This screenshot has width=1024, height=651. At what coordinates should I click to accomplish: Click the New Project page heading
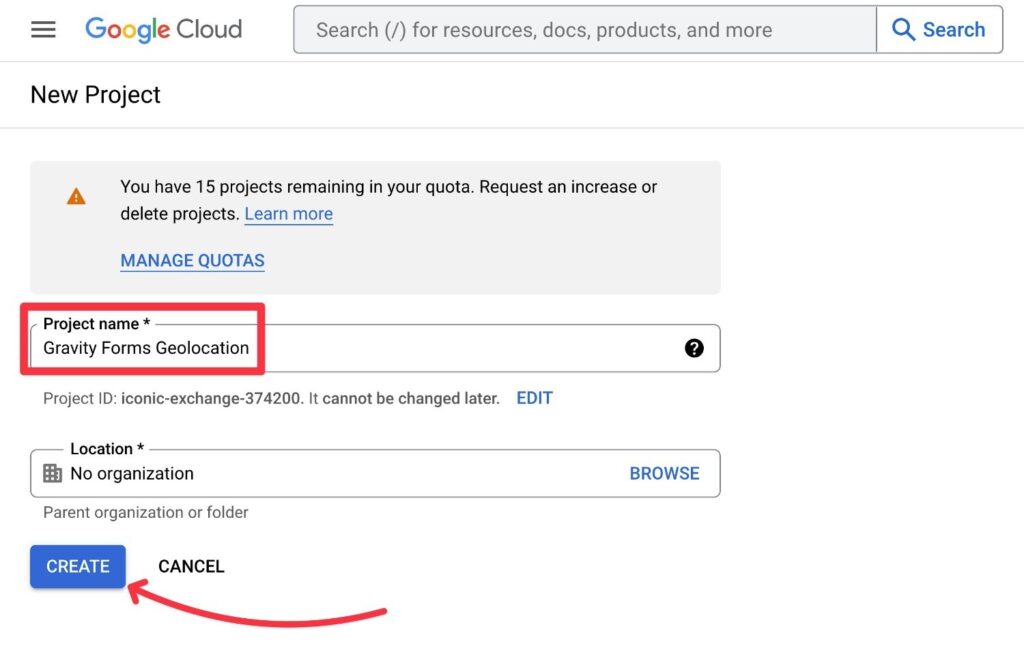click(x=95, y=95)
